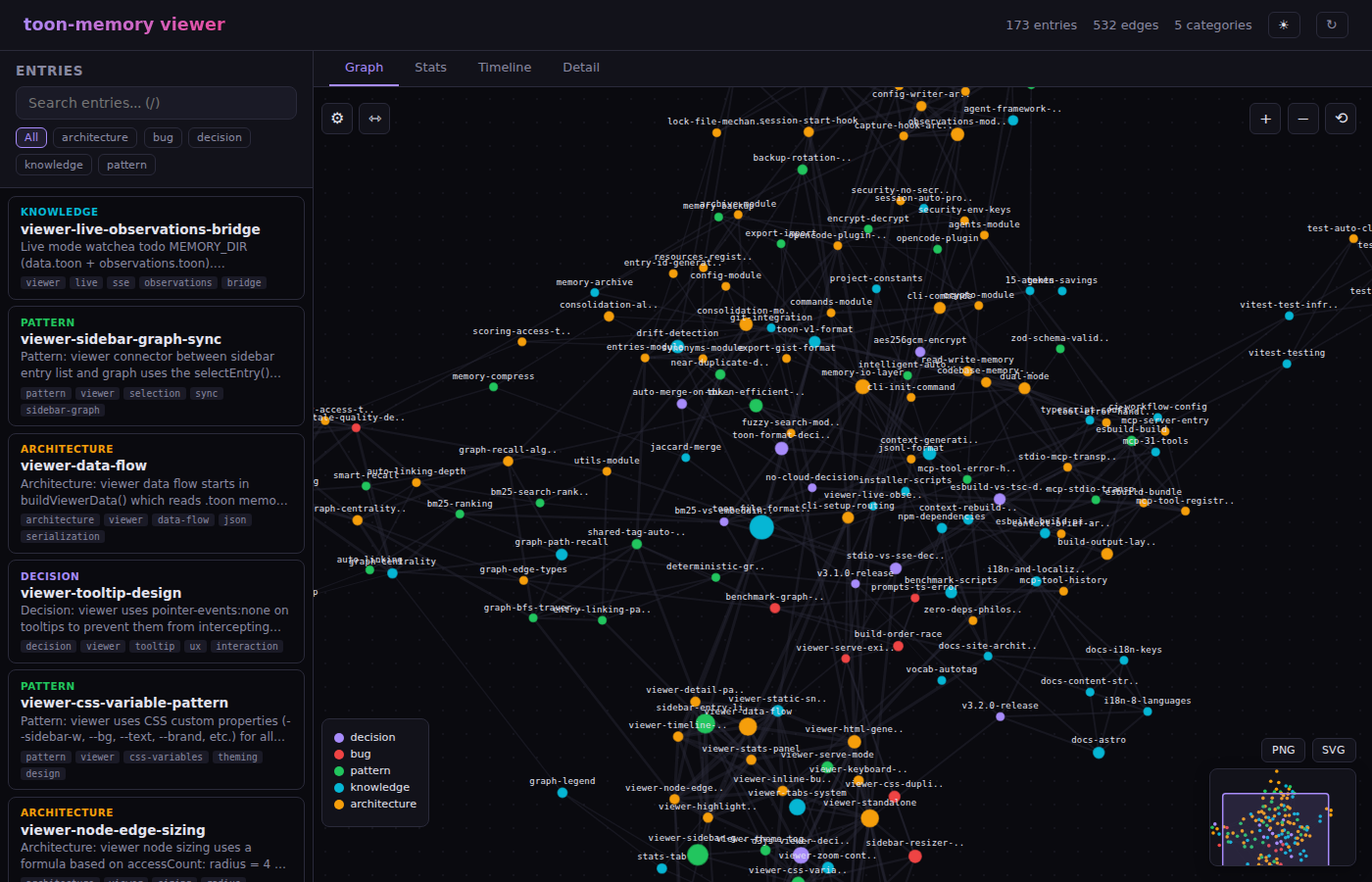Viewport: 1372px width, 882px height.
Task: Open viewer-tooltip-design entry card
Action: coord(156,612)
